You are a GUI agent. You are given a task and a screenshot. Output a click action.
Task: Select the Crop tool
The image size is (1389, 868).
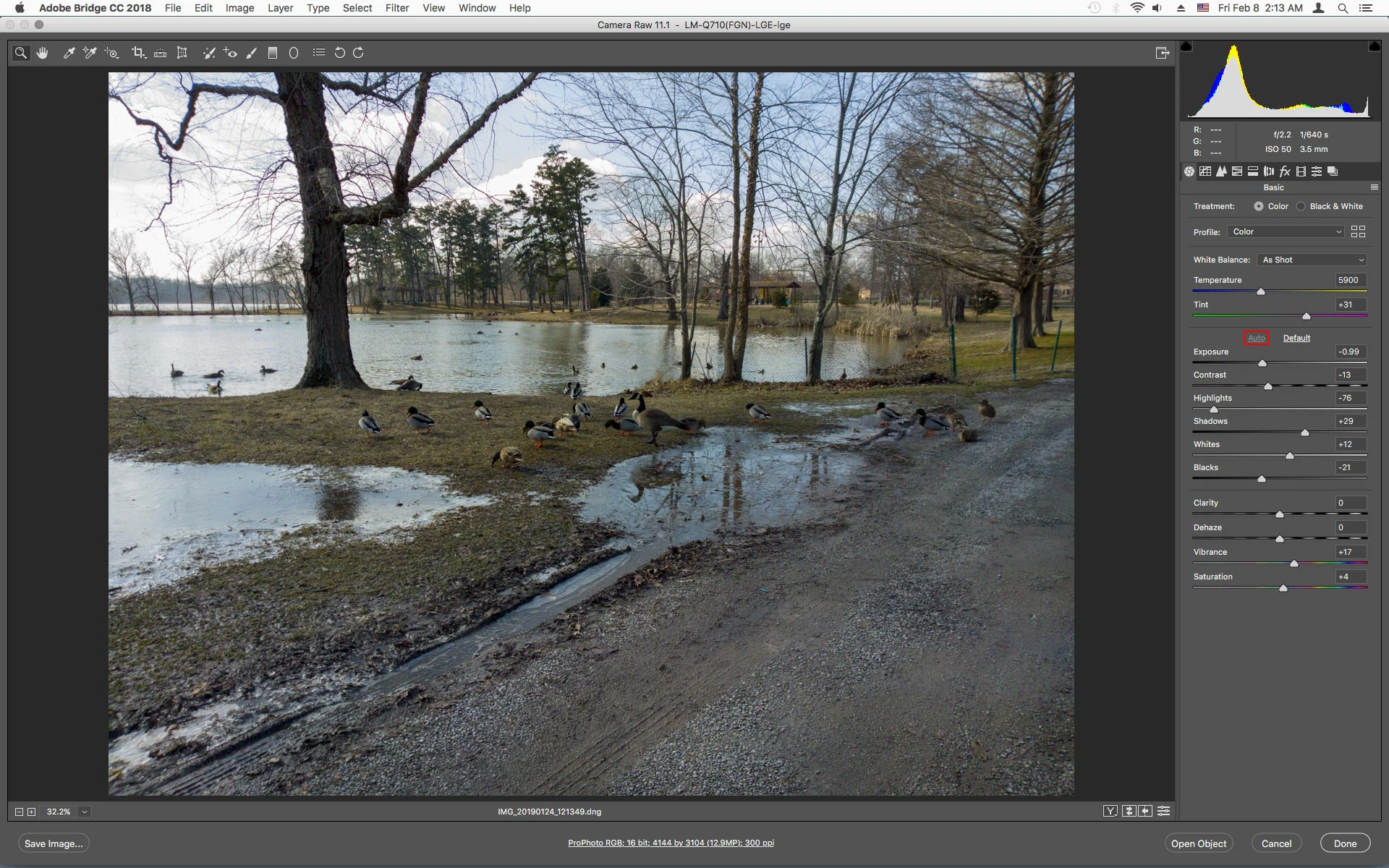coord(137,53)
